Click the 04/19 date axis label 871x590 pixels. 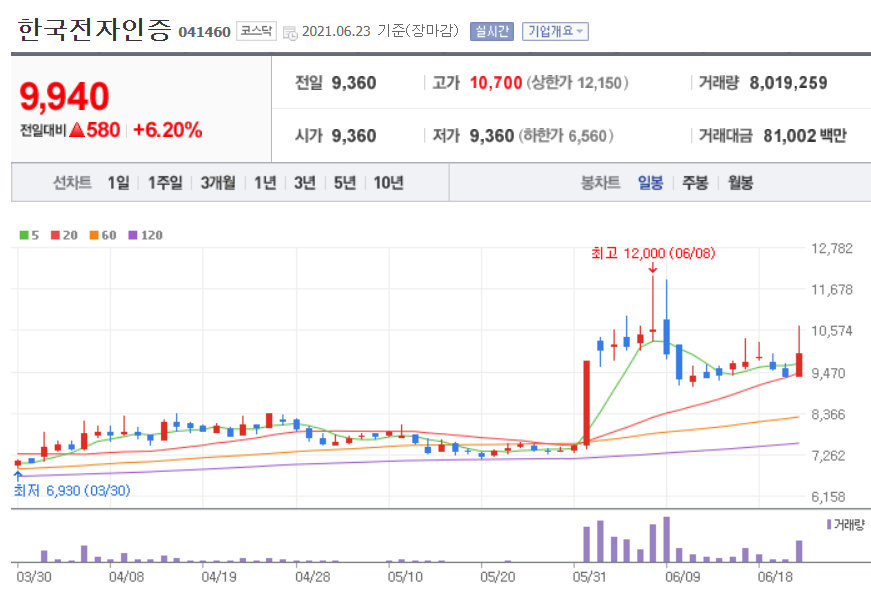point(219,577)
